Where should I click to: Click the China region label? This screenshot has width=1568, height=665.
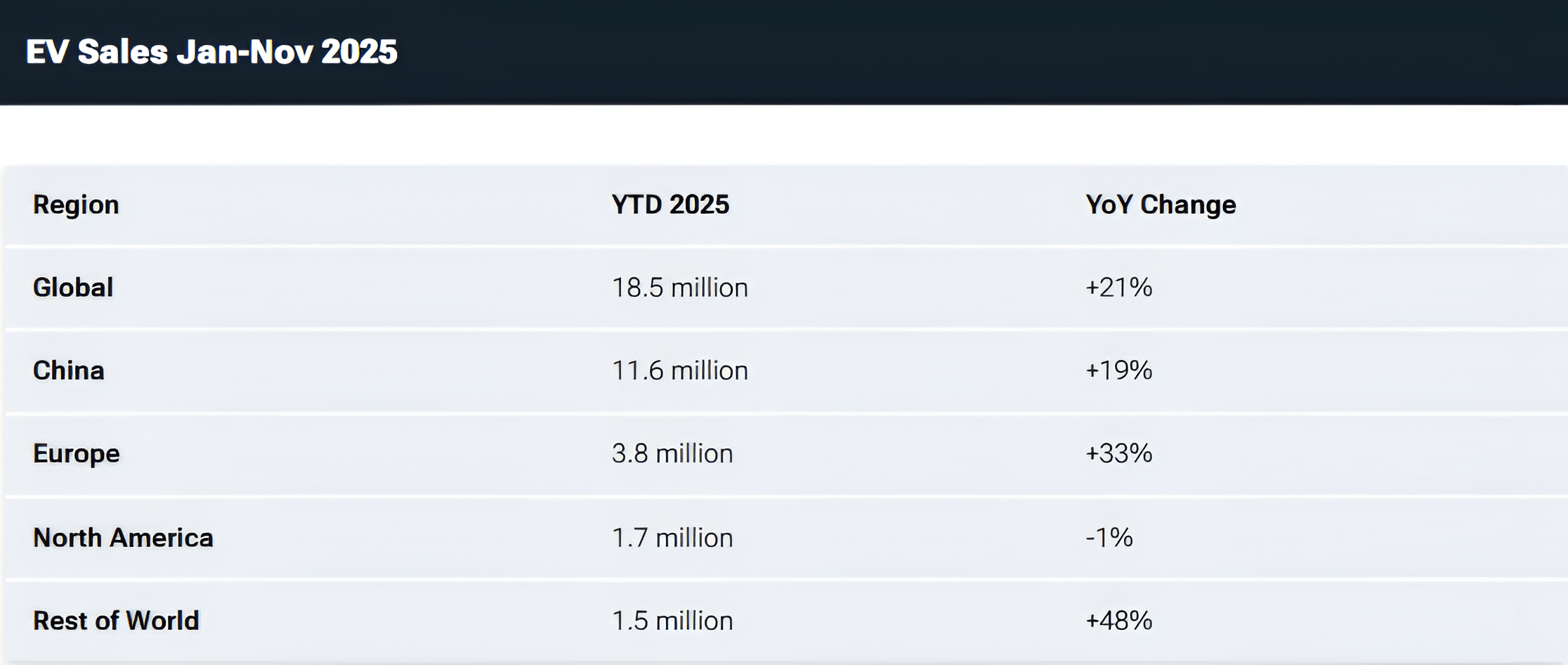pyautogui.click(x=69, y=370)
